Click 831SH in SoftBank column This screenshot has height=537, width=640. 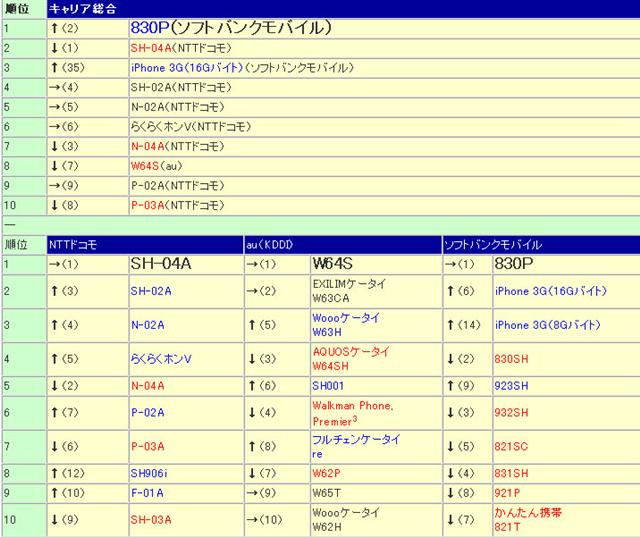511,473
